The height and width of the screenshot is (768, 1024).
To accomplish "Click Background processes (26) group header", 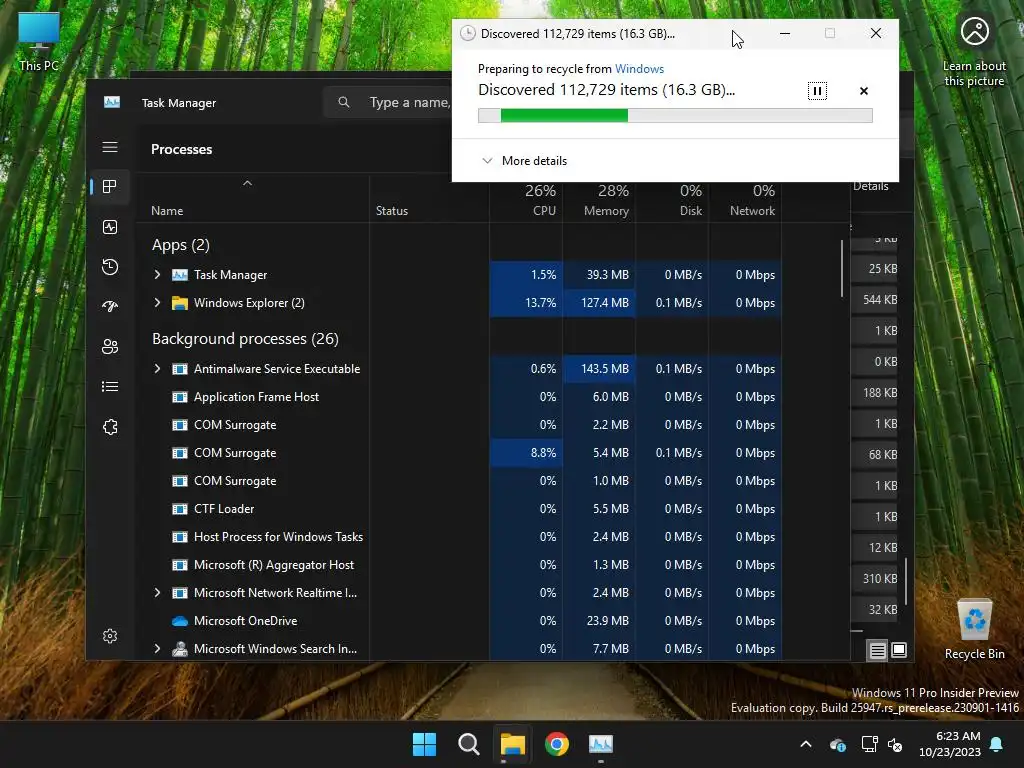I will (x=246, y=339).
